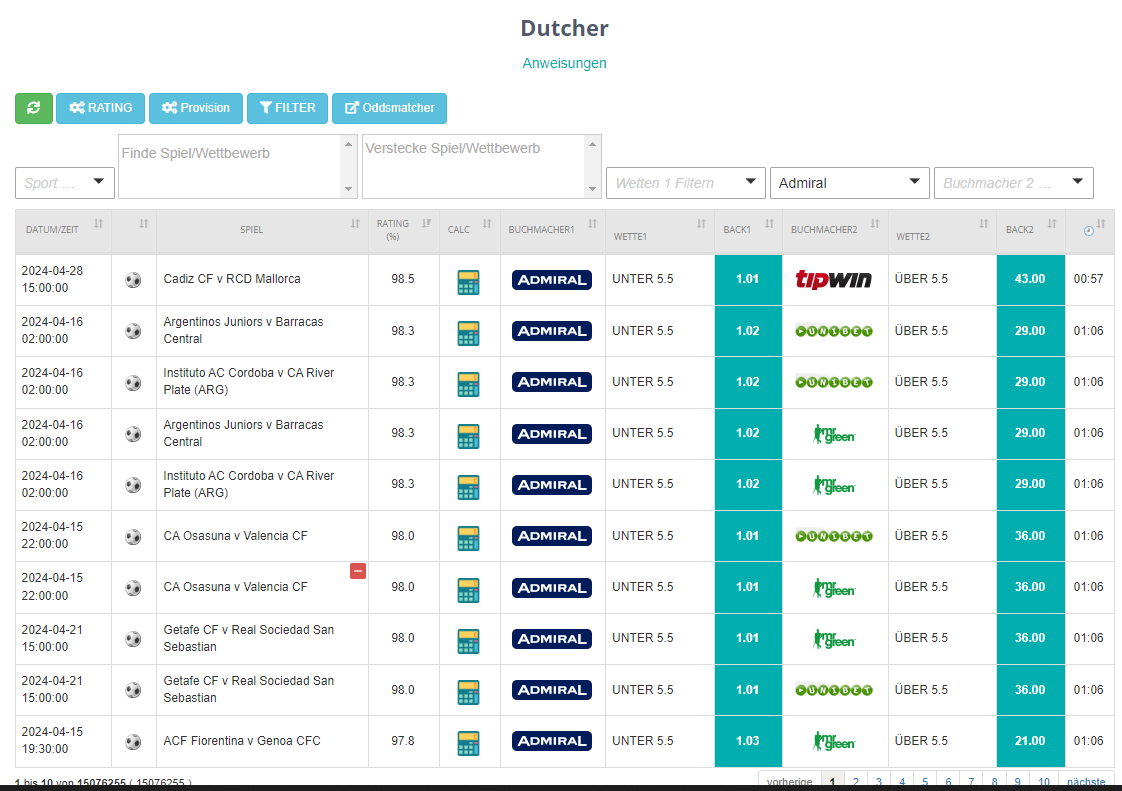1122x791 pixels.
Task: Open calculator for Cadiz CF v RCD Mallorca
Action: (468, 282)
